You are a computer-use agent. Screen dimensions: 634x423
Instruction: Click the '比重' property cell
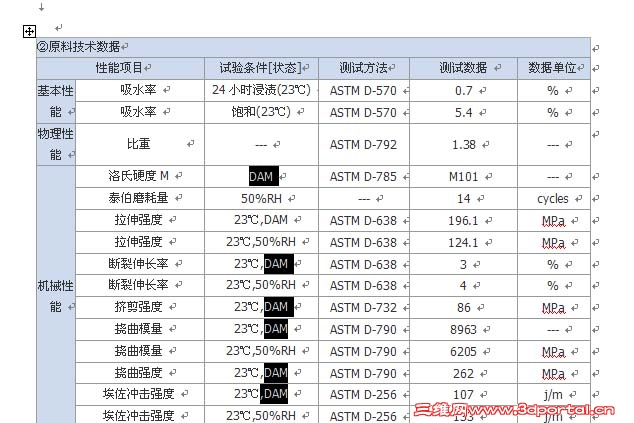pos(138,144)
